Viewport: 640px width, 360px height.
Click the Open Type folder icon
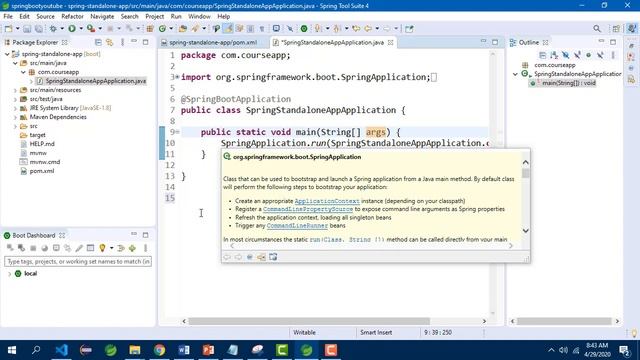click(x=182, y=29)
